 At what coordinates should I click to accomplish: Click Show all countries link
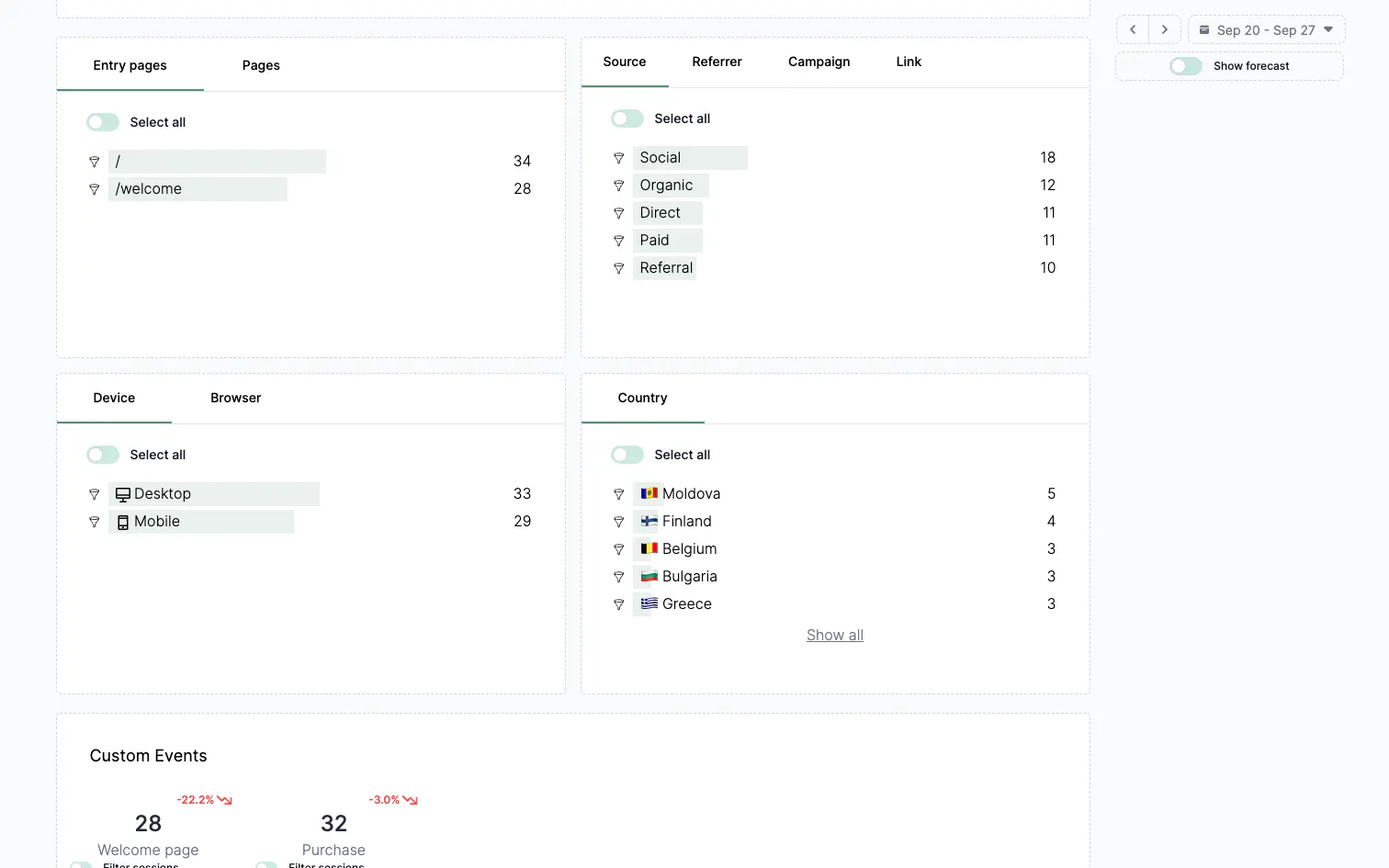coord(835,636)
